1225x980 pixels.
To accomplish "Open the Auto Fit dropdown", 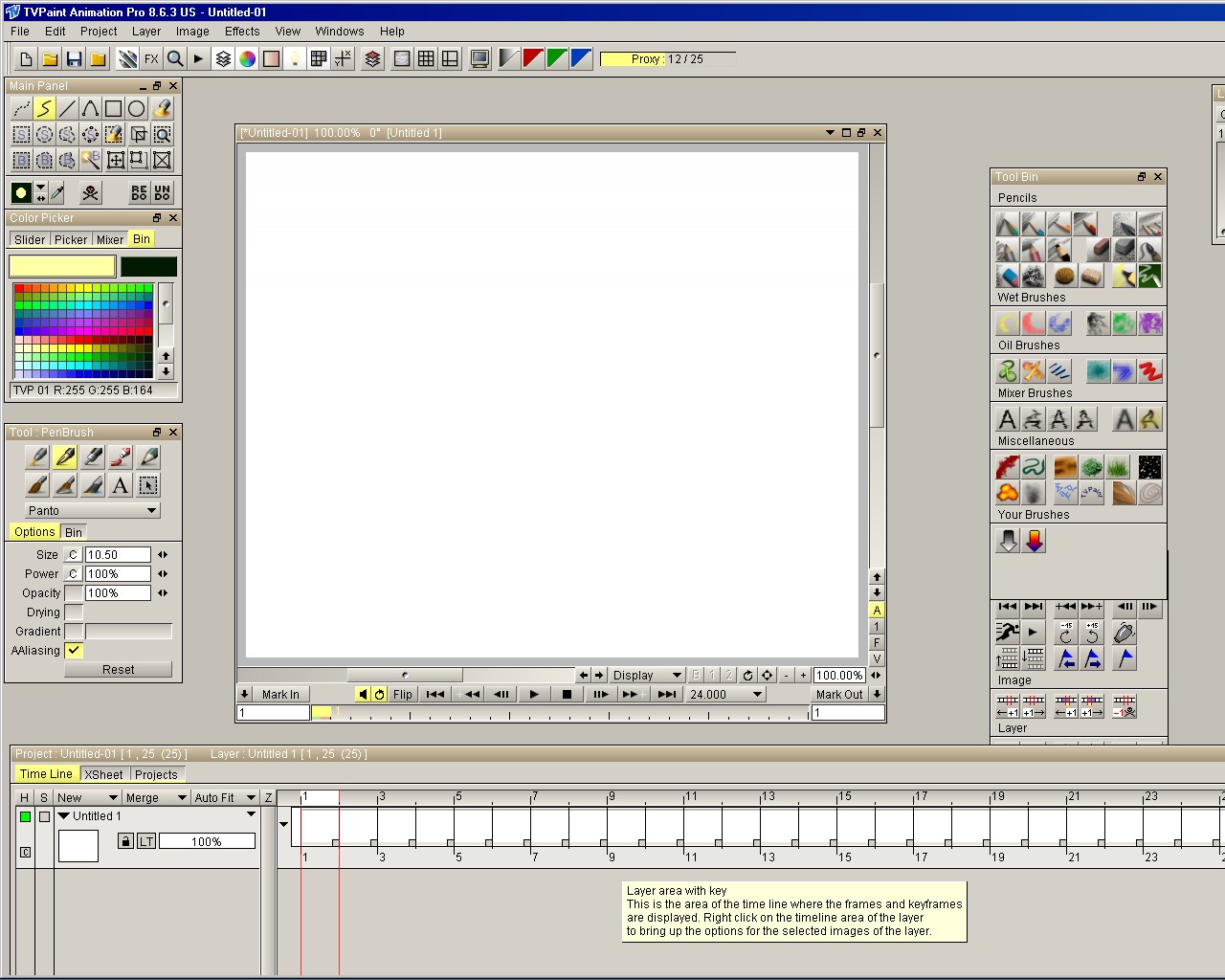I will click(x=225, y=797).
